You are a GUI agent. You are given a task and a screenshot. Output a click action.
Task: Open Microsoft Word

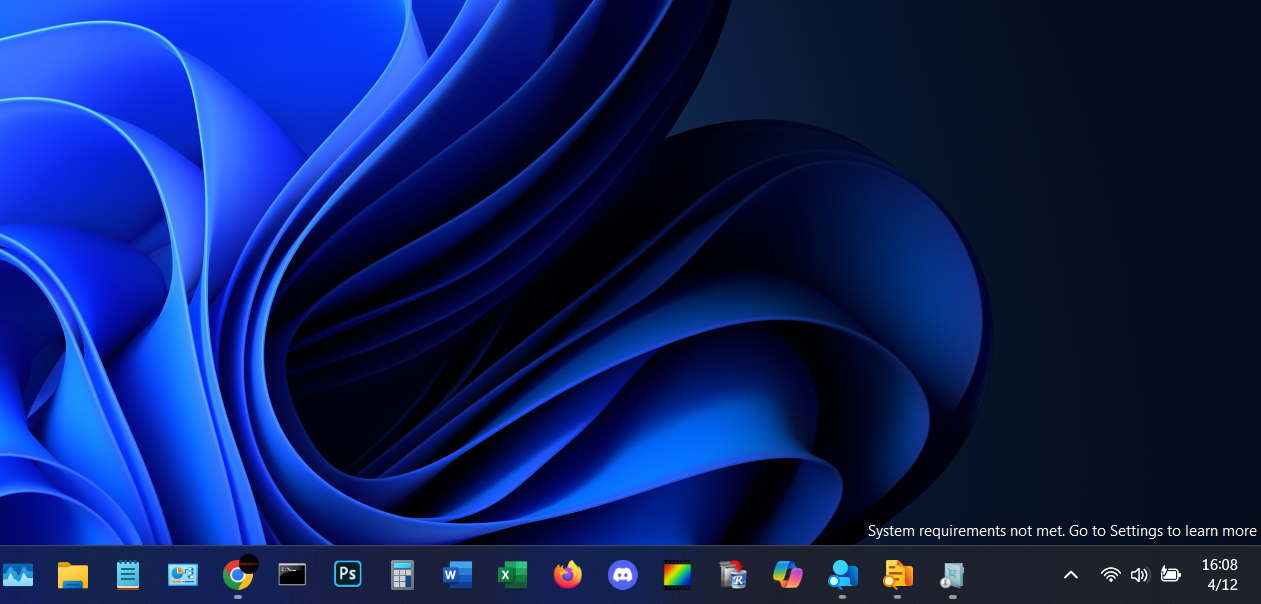click(456, 574)
